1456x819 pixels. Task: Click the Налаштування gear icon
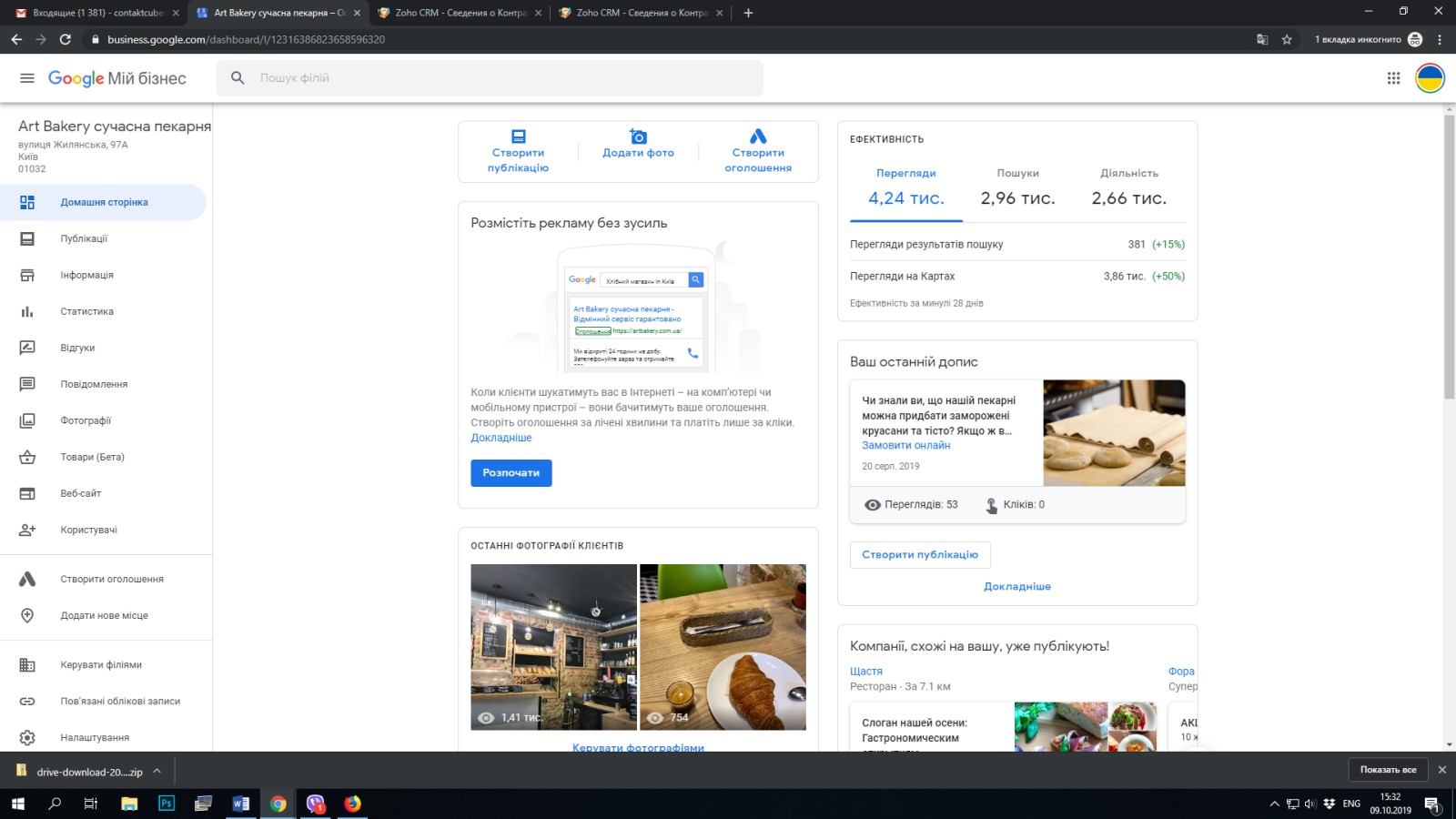[x=27, y=738]
